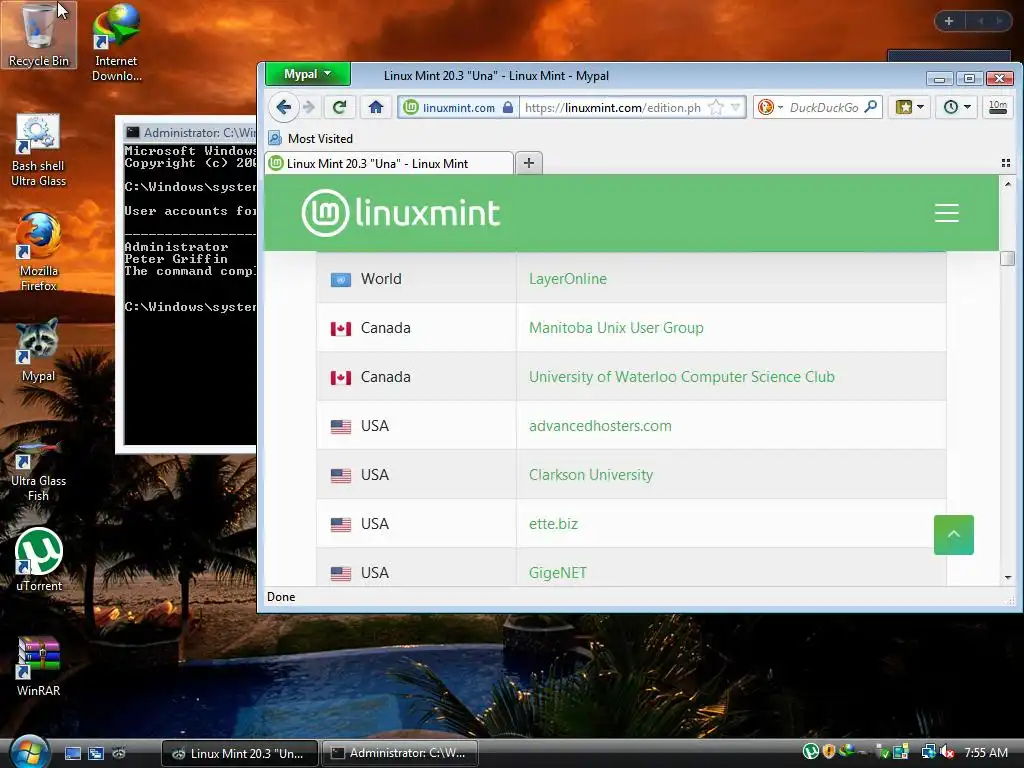Viewport: 1024px width, 768px height.
Task: Click the 10m toolbar button
Action: tap(997, 107)
